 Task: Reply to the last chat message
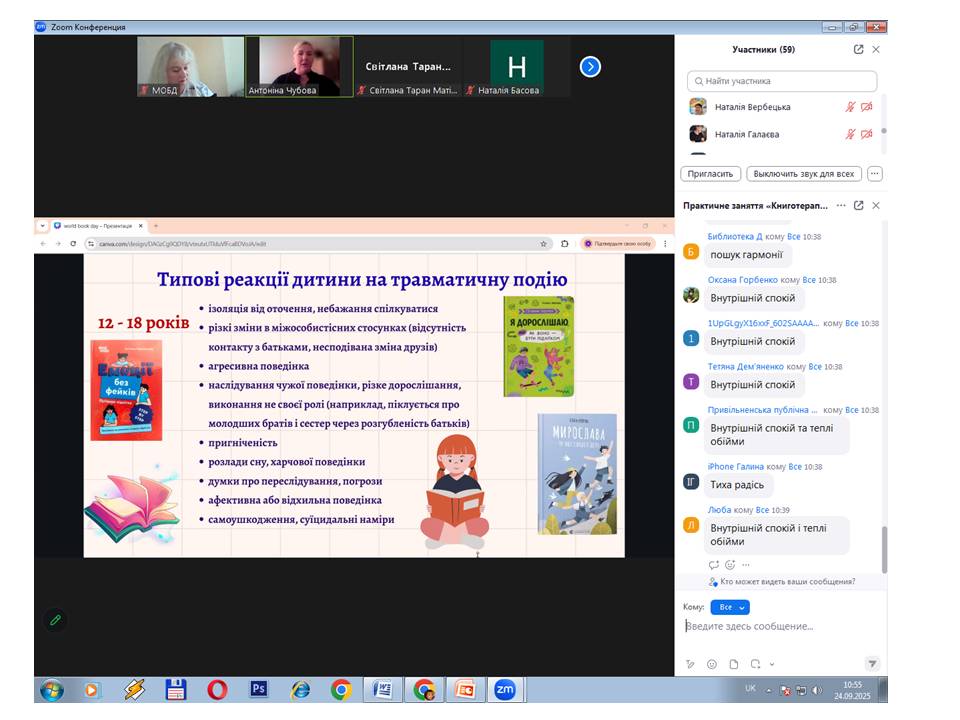tap(713, 565)
